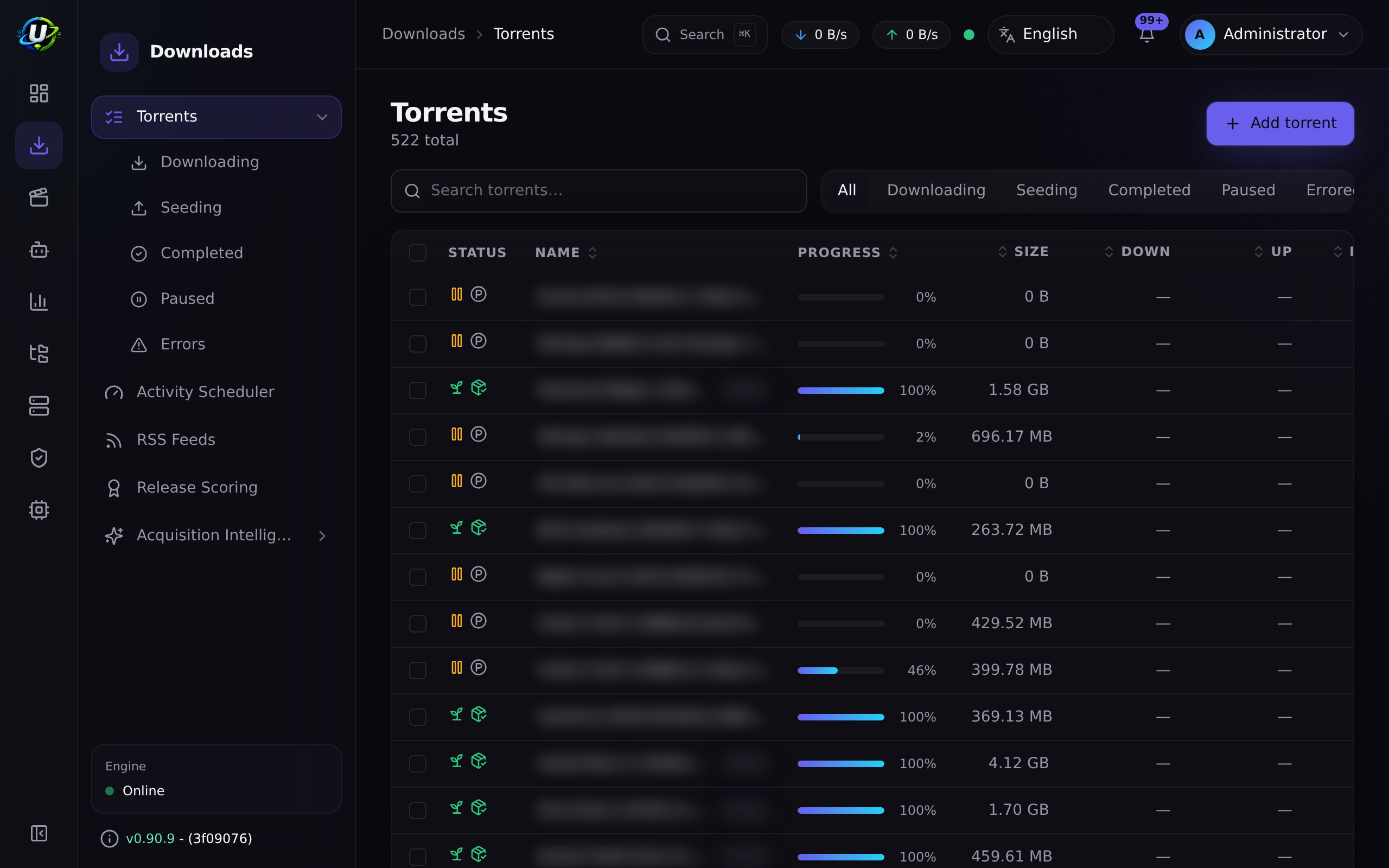Sort table by DOWN column
This screenshot has width=1389, height=868.
1137,251
